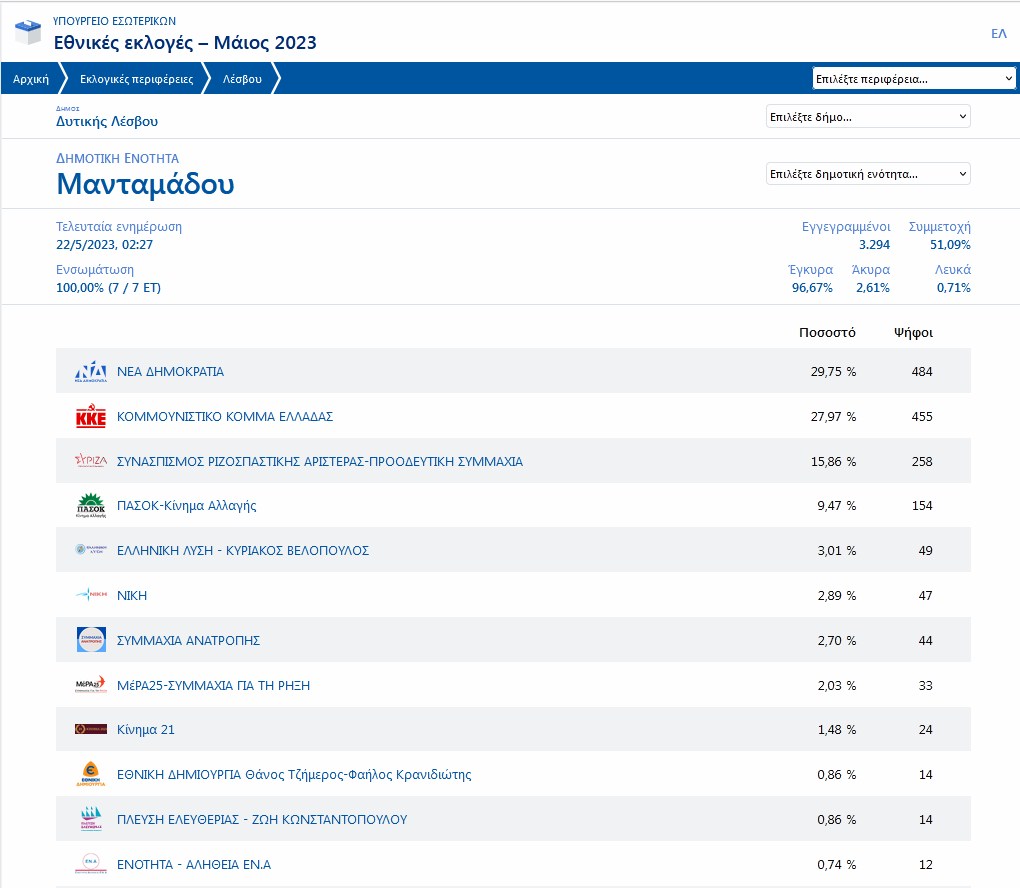This screenshot has width=1020, height=888.
Task: Open the Δυτικής Λέσβου municipality link
Action: [x=107, y=122]
